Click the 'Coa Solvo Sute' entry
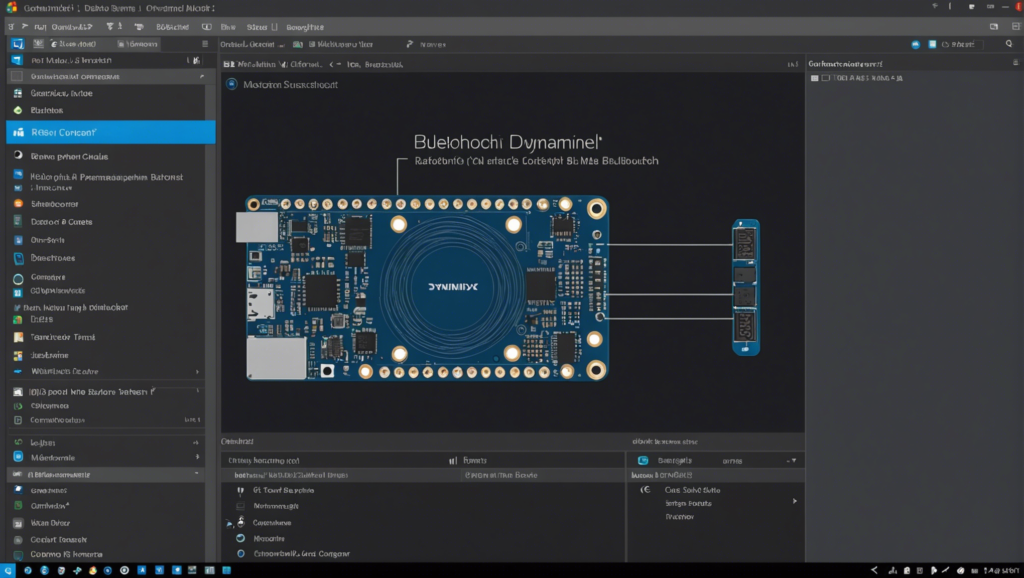 pyautogui.click(x=692, y=490)
